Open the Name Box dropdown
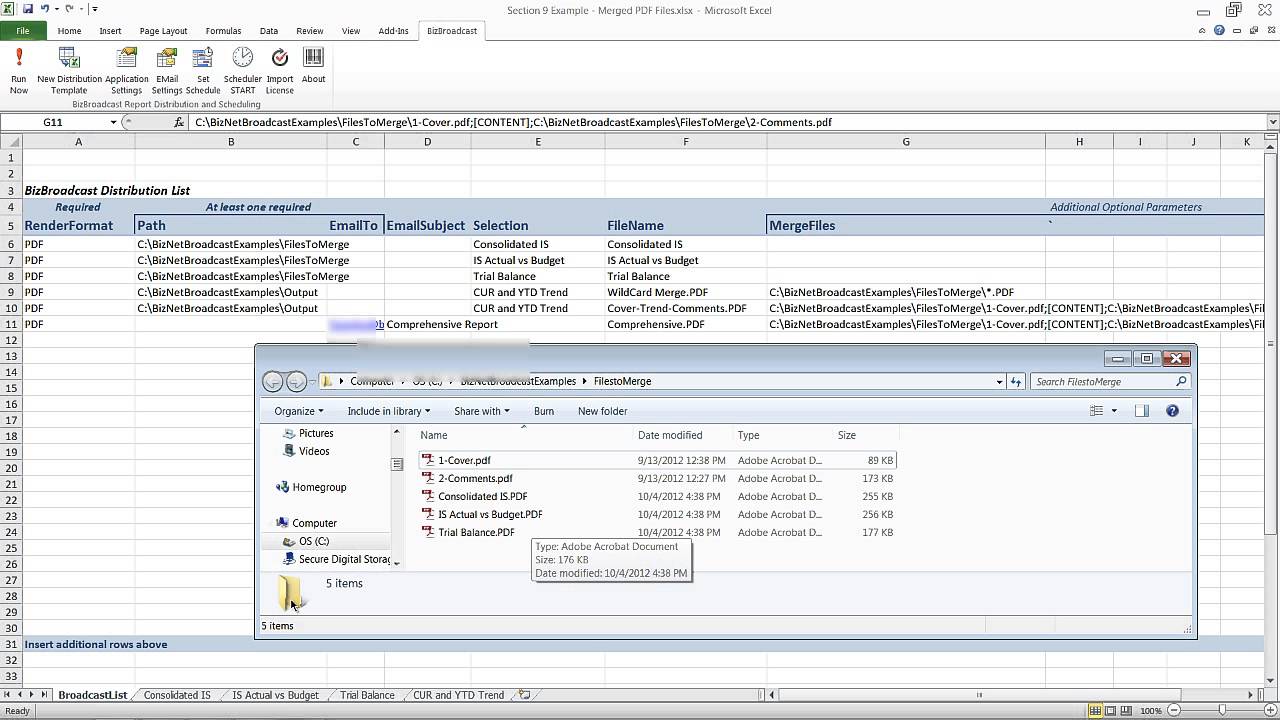Screen dimensions: 1280x720 coord(113,122)
